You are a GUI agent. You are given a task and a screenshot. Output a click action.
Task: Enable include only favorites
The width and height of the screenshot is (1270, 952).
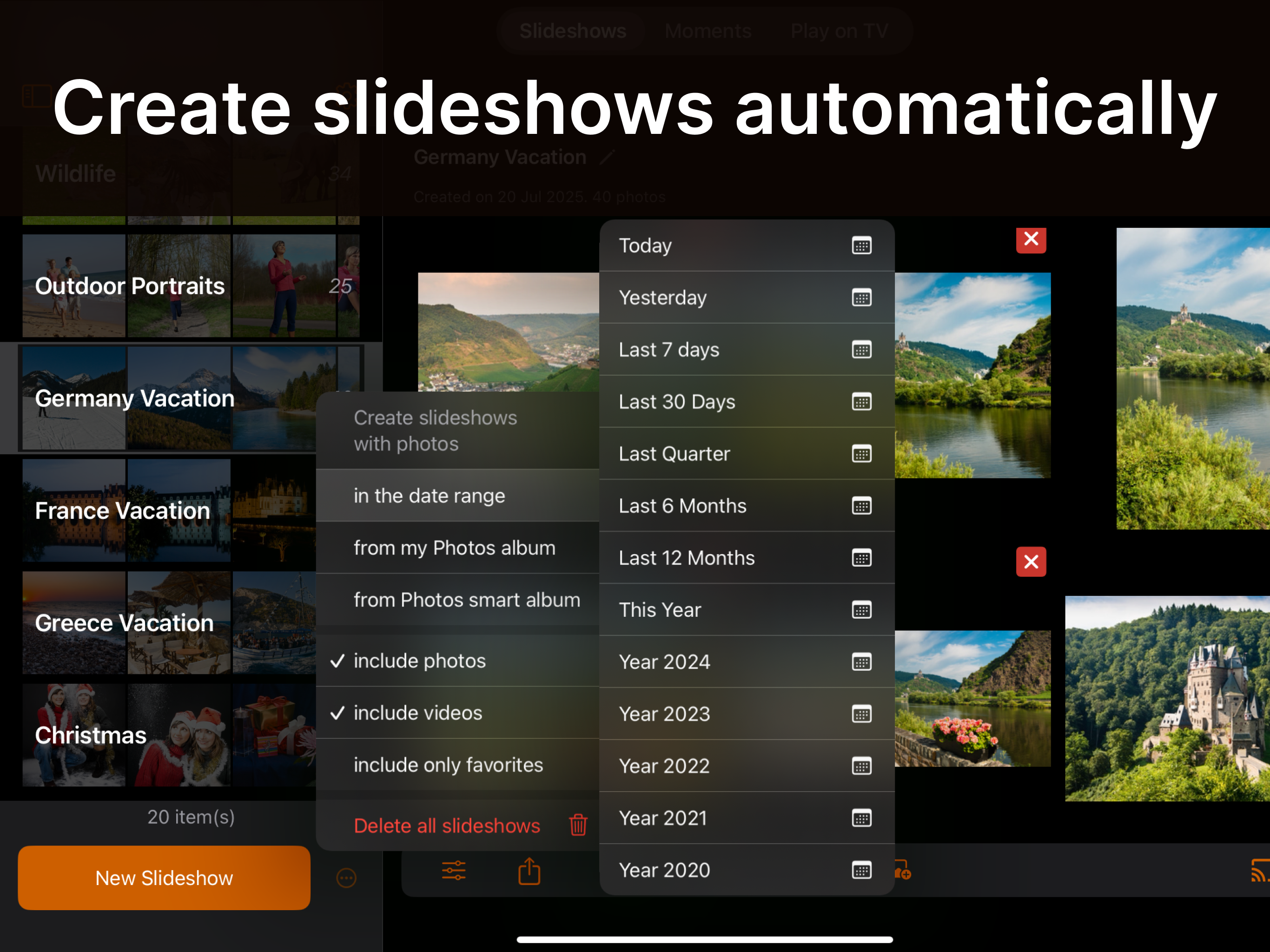click(449, 764)
